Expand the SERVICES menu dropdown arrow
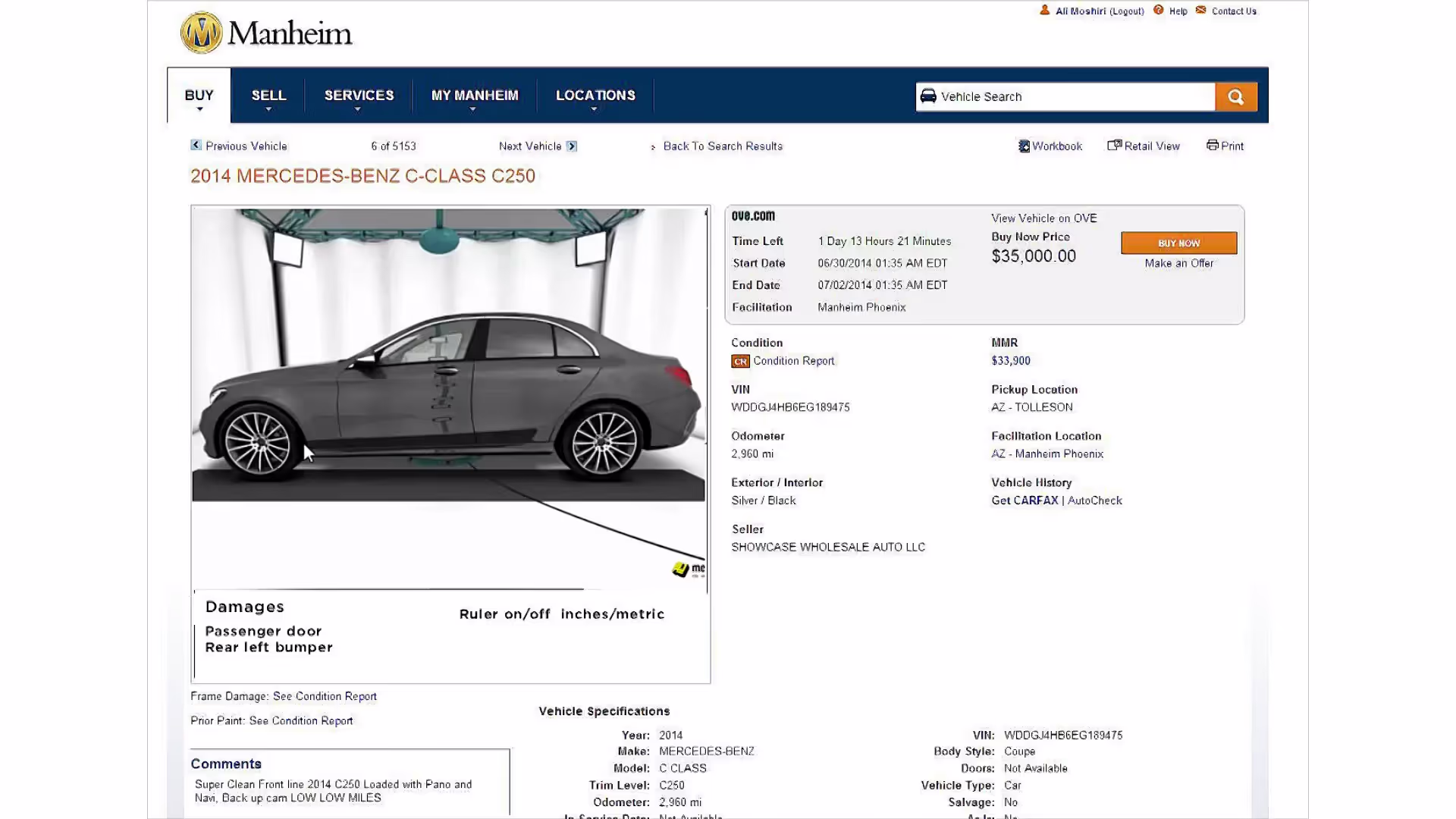1456x819 pixels. tap(358, 110)
